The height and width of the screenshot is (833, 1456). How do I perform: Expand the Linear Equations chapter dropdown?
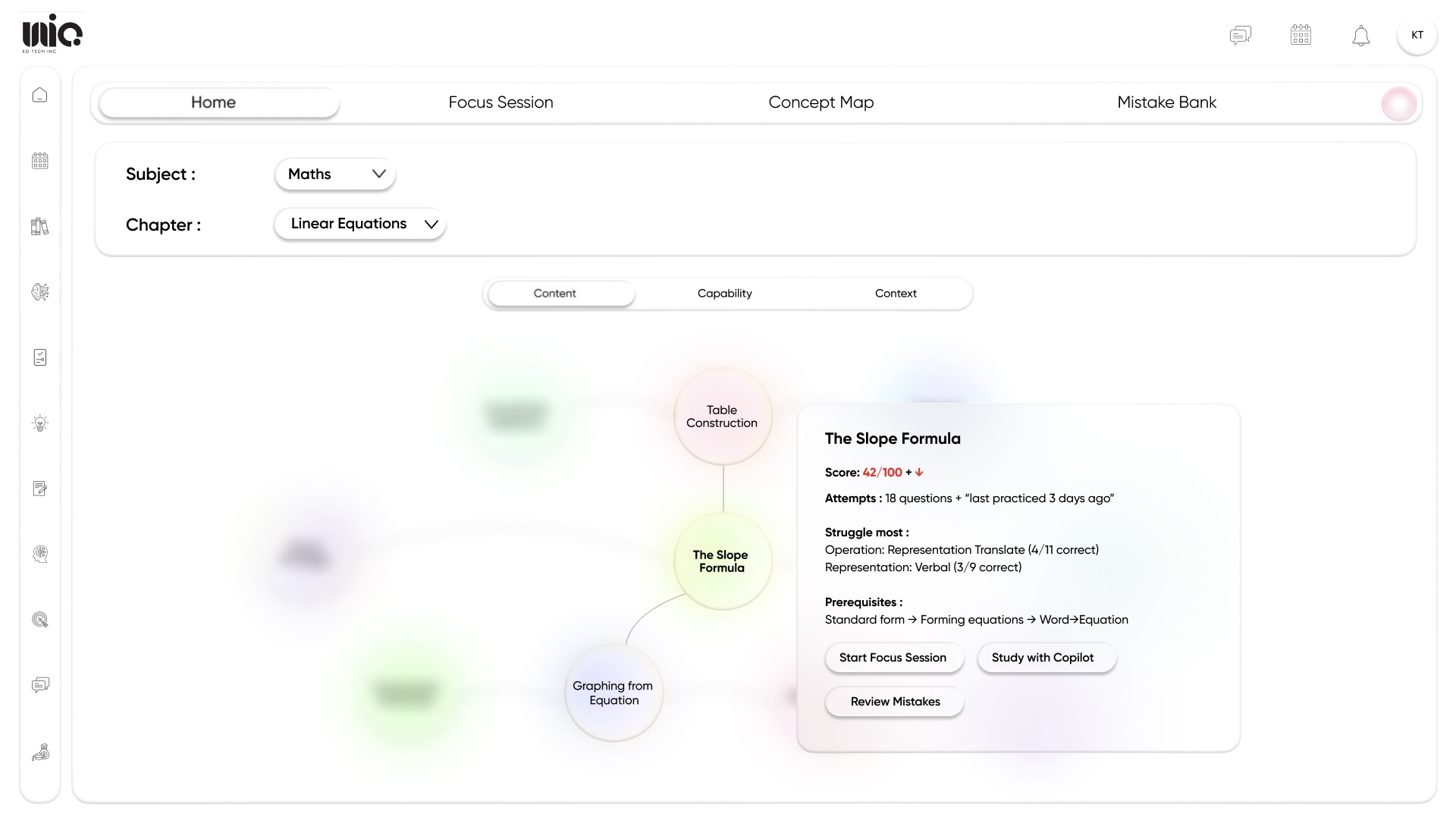tap(360, 224)
